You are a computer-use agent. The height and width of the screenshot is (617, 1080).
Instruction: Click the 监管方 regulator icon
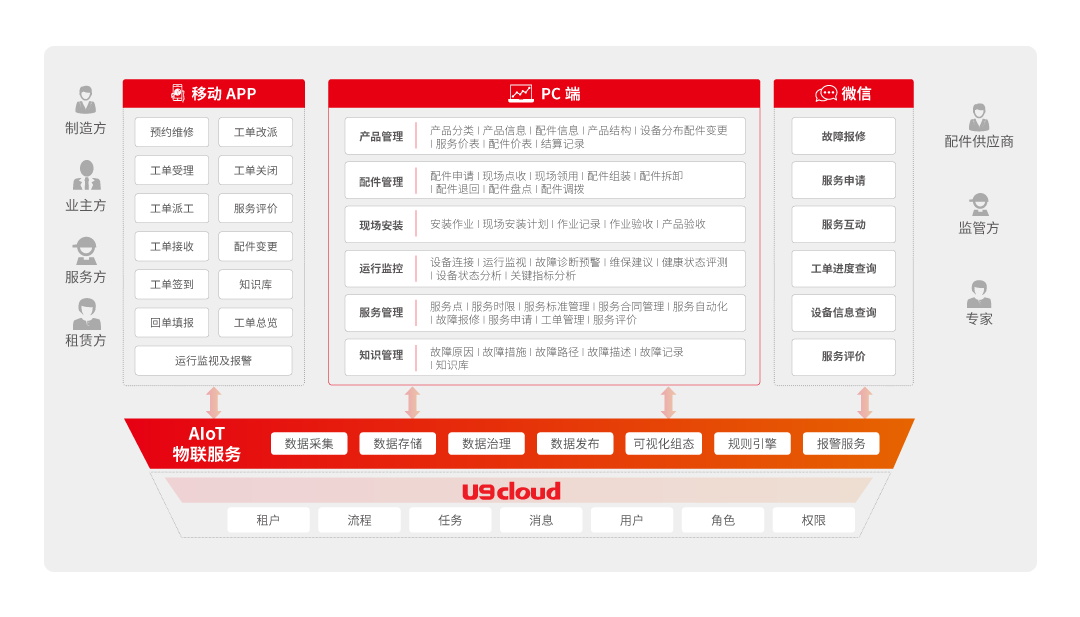pyautogui.click(x=978, y=204)
